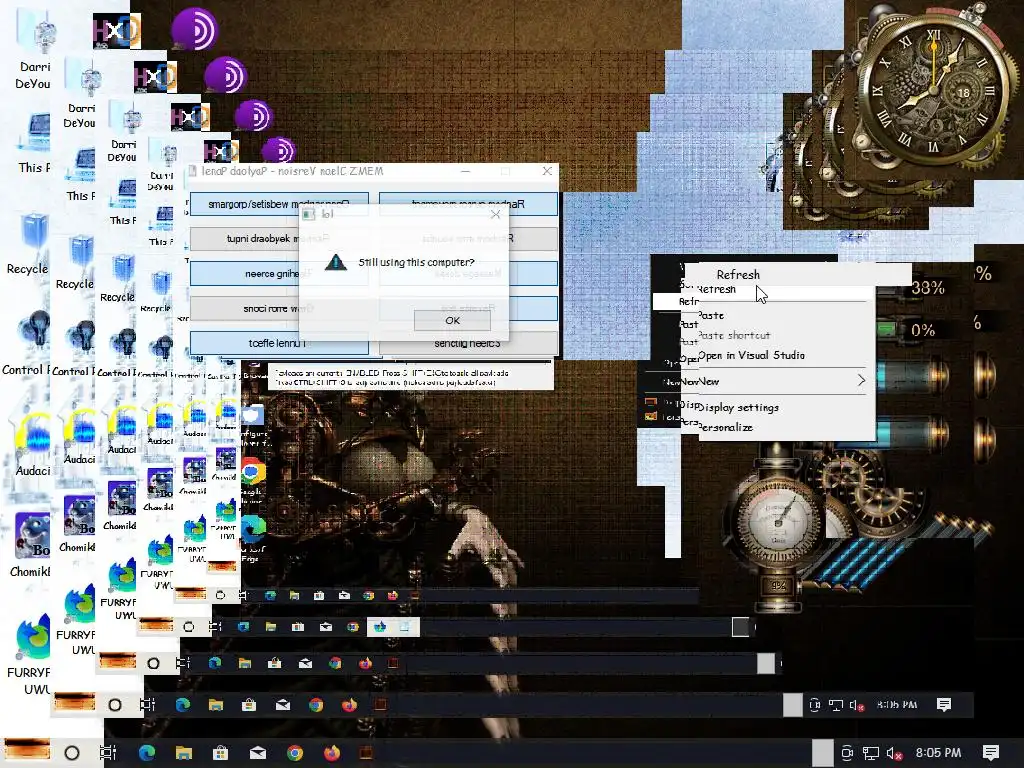
Task: Open the notification center beside 8:05 PM
Action: coord(991,753)
